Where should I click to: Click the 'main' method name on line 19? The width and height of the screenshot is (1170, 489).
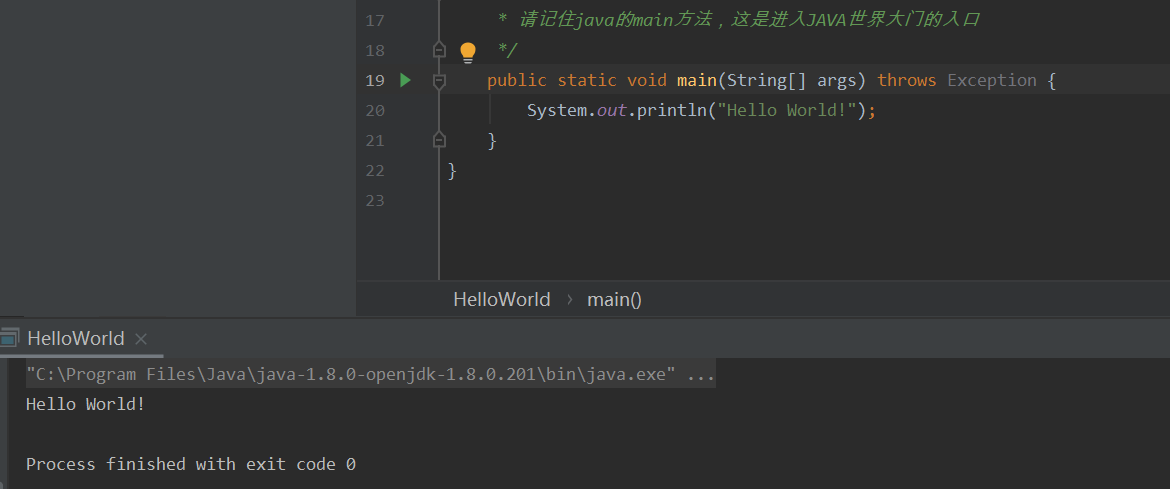(x=696, y=80)
